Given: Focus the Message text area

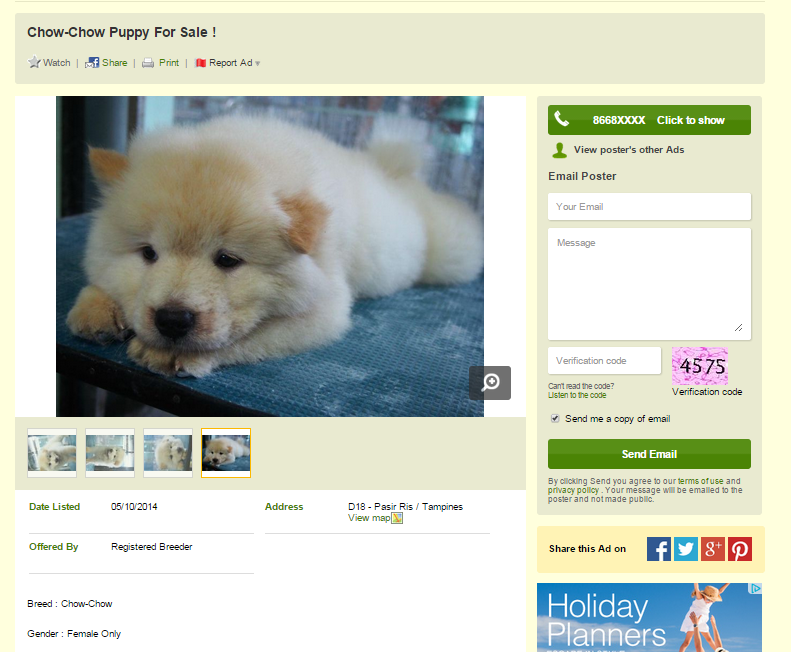Looking at the screenshot, I should click(x=649, y=284).
